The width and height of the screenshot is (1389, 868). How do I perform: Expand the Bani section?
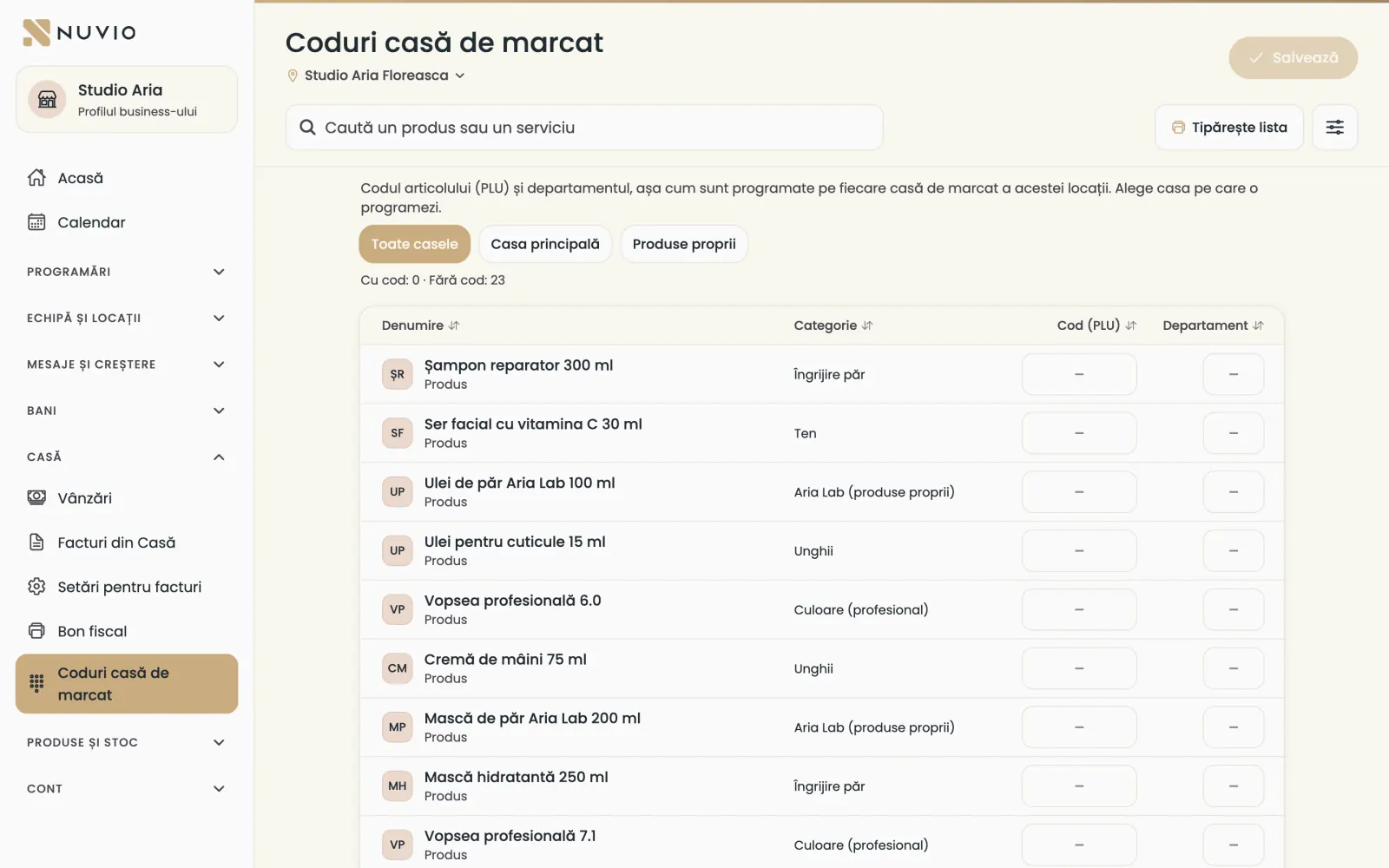click(127, 411)
